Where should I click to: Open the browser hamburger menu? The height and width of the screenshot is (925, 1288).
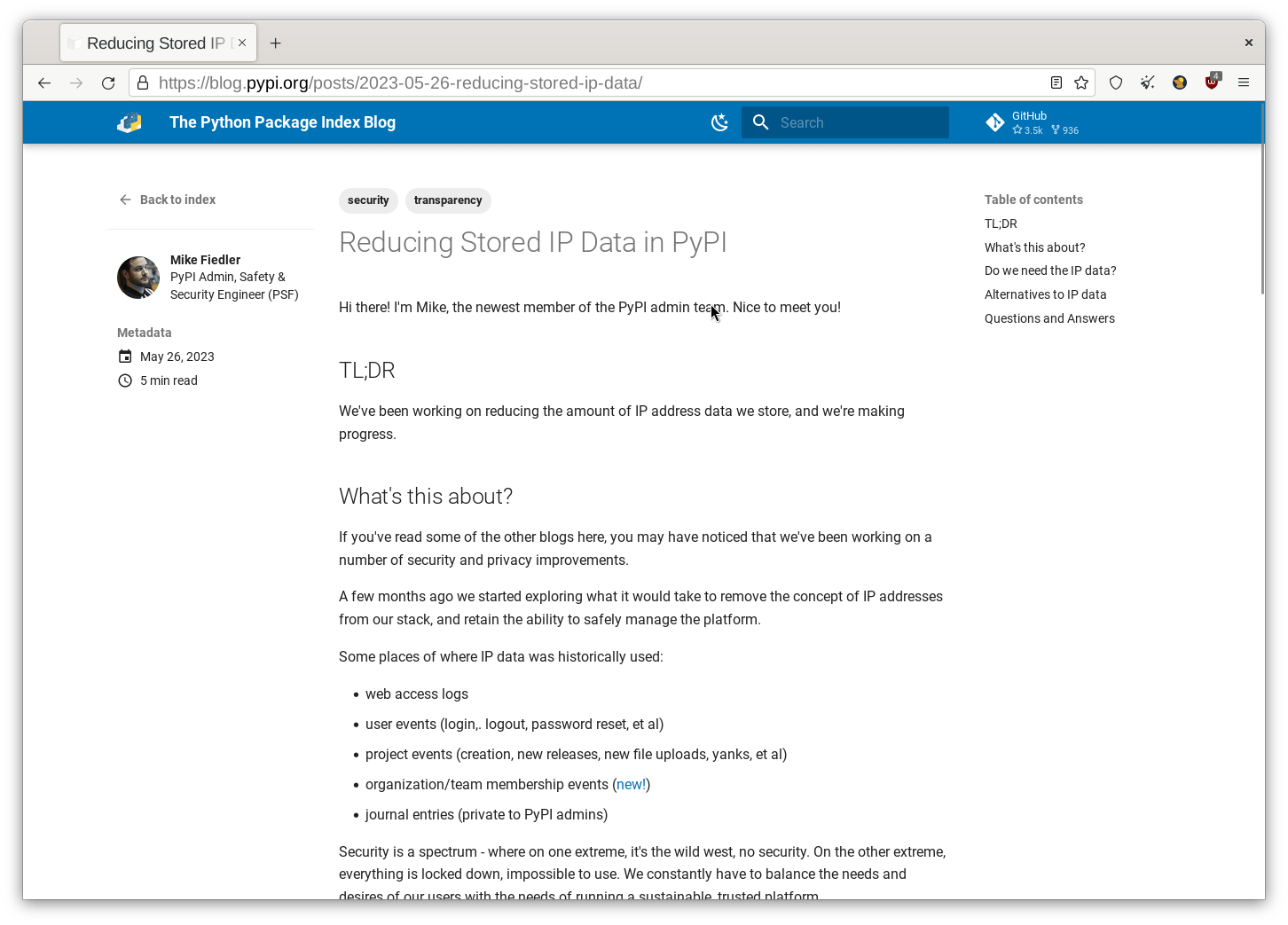point(1244,82)
